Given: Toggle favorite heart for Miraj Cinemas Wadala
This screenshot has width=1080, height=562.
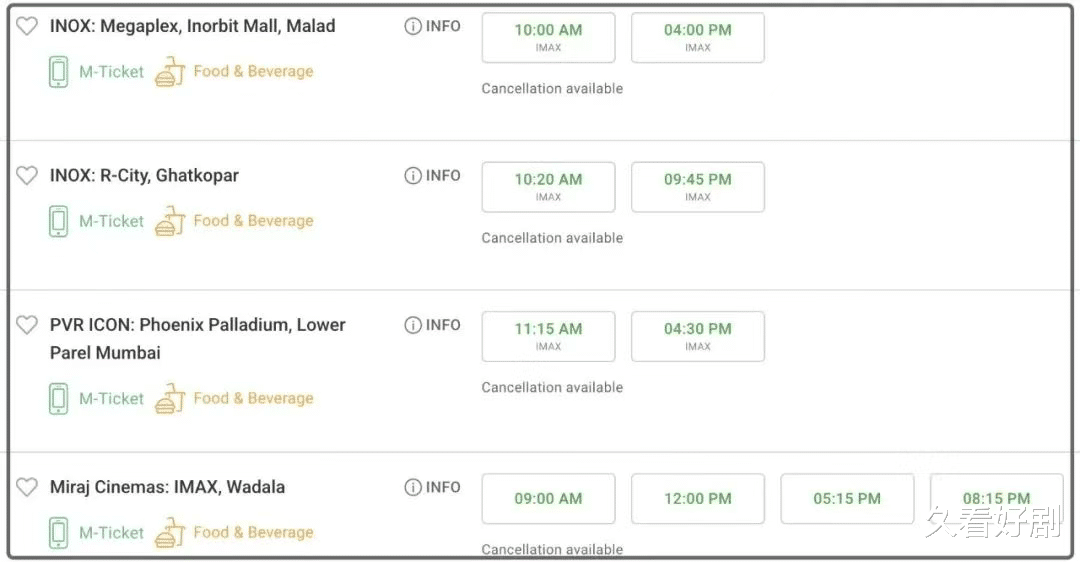Looking at the screenshot, I should (27, 487).
